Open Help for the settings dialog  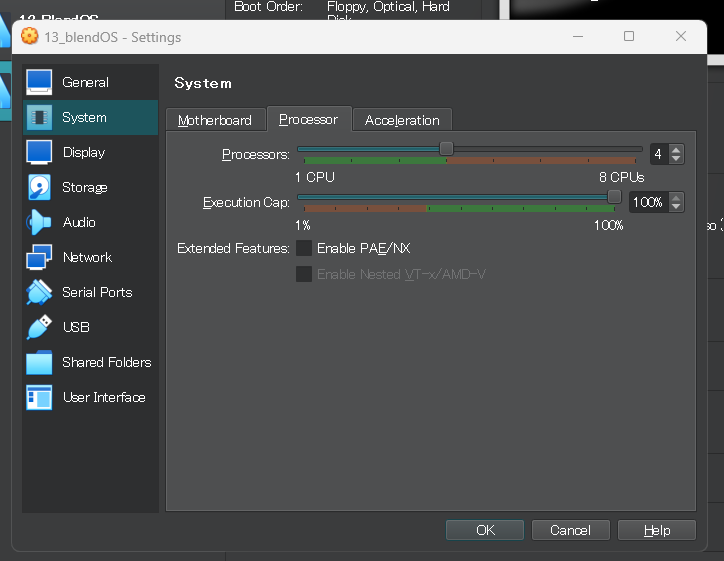coord(657,530)
